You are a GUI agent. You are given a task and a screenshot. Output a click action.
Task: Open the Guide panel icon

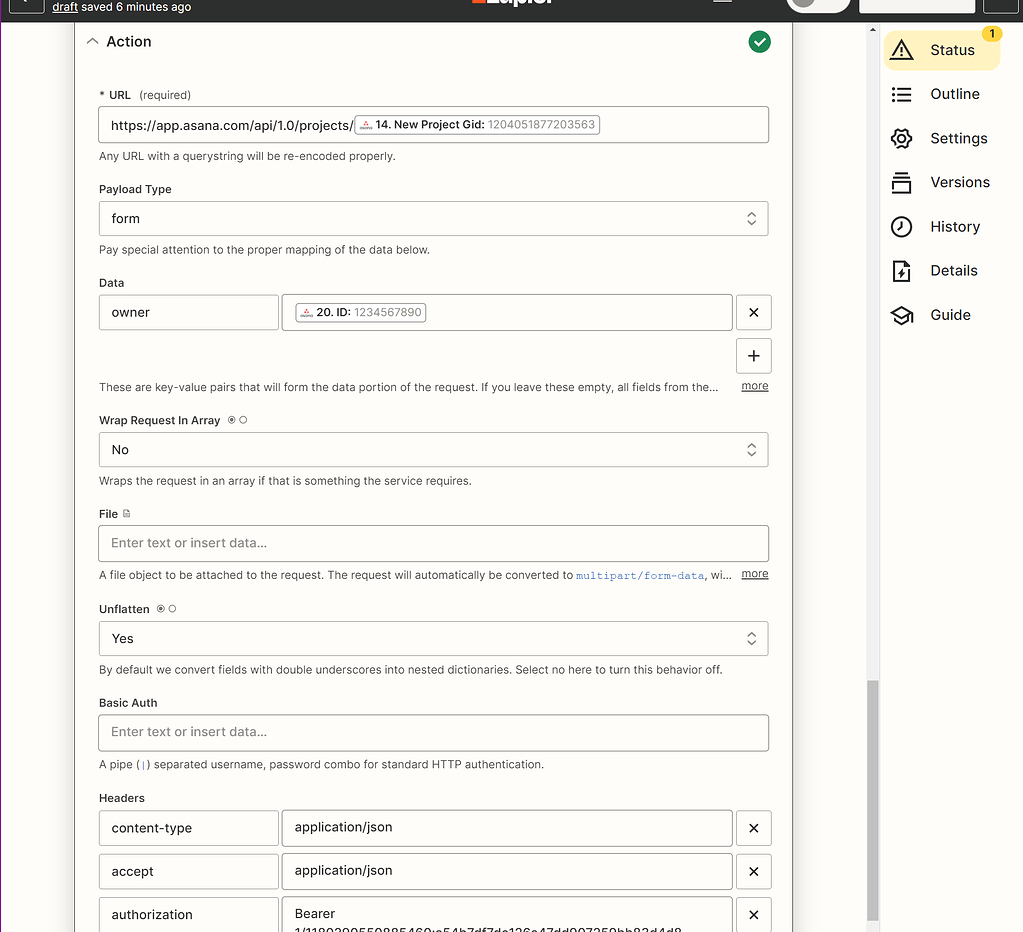tap(902, 314)
